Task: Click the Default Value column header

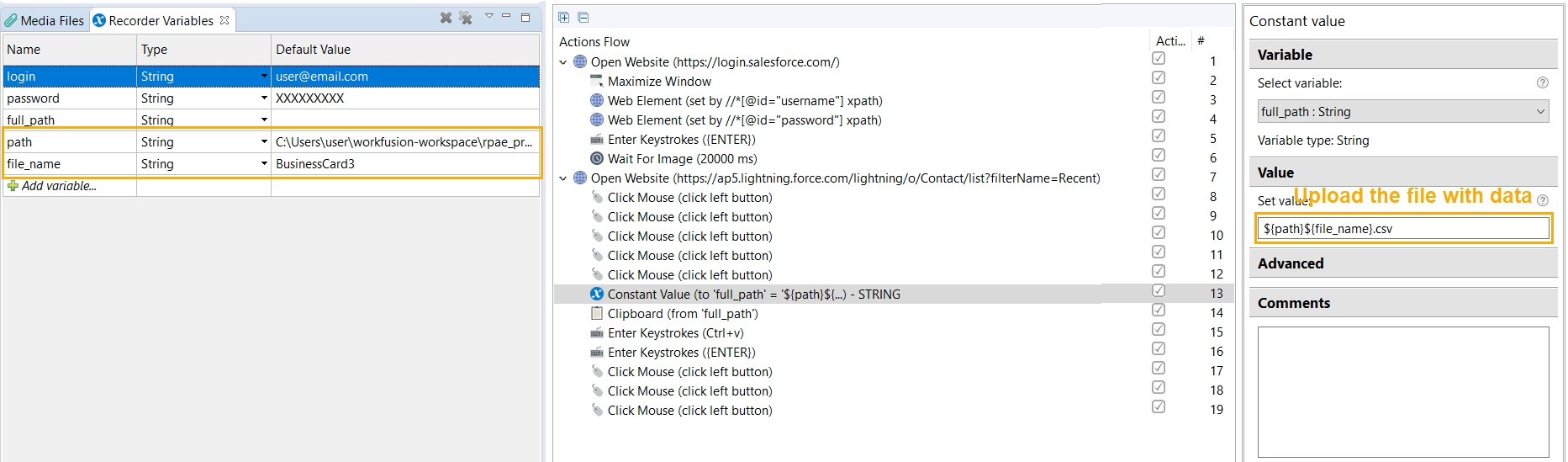Action: (x=405, y=50)
